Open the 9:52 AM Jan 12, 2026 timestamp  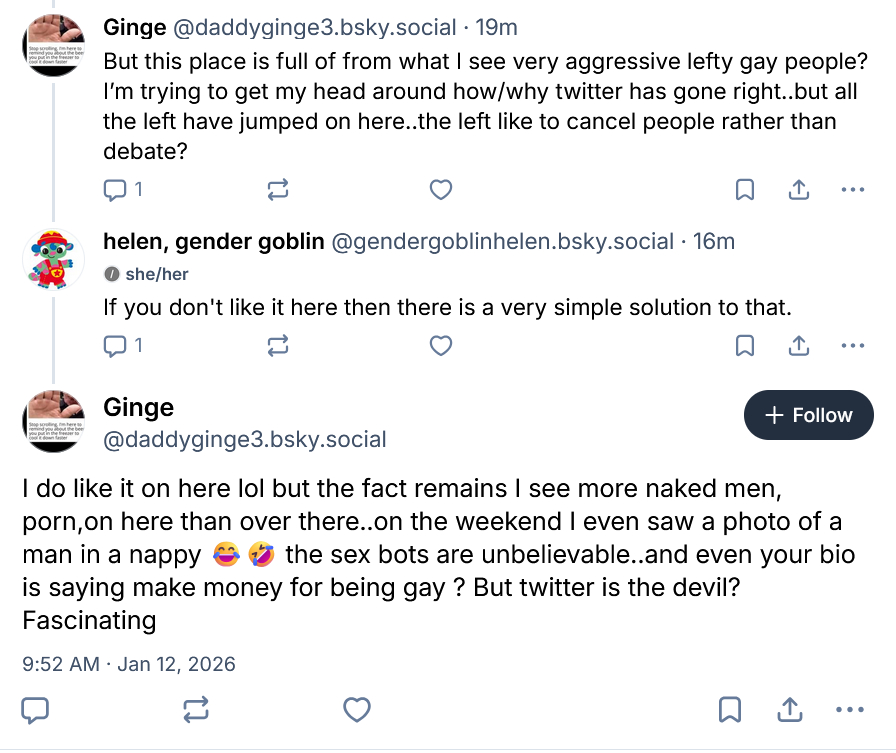pos(128,663)
